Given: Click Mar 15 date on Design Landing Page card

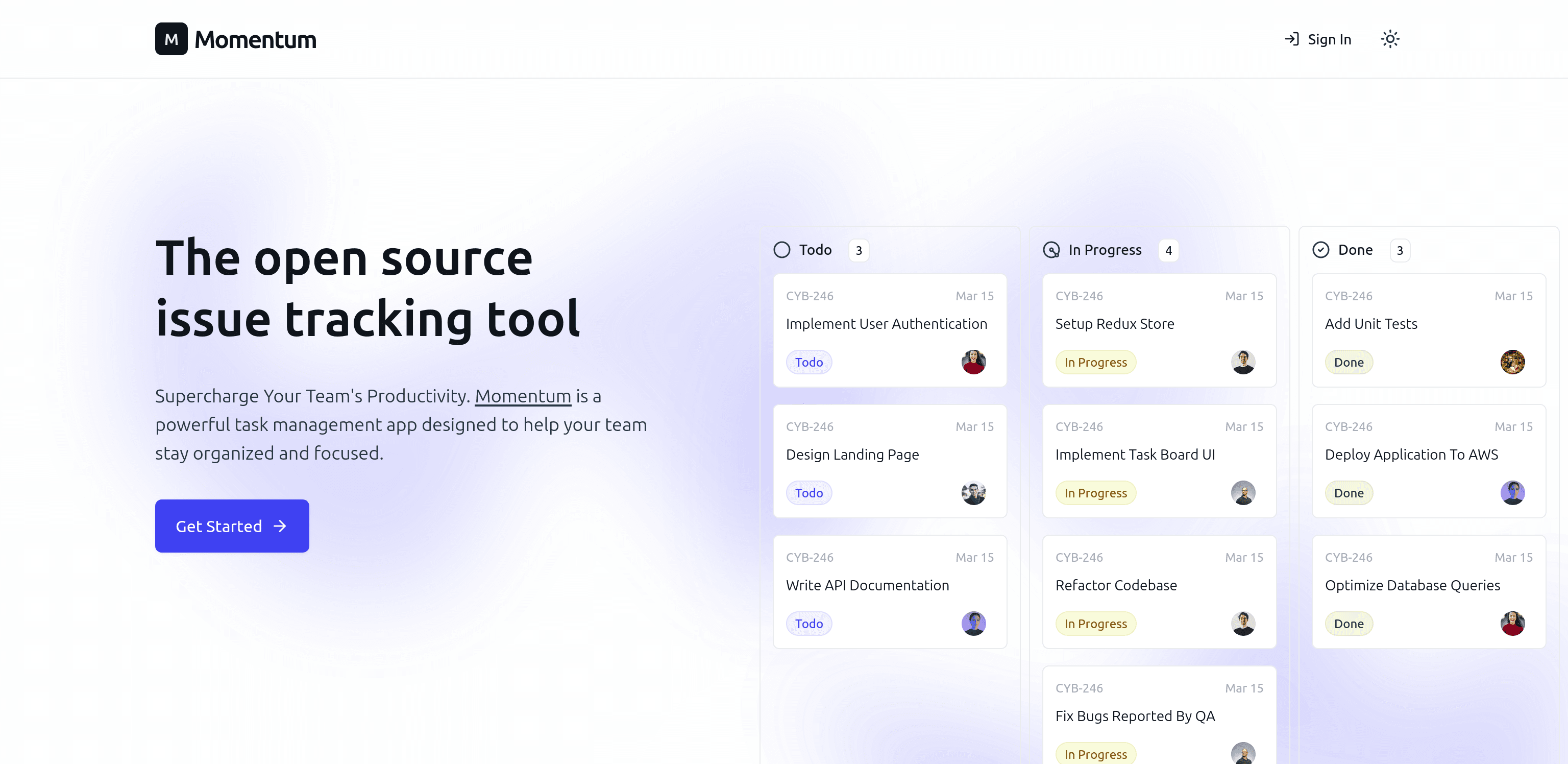Looking at the screenshot, I should 974,426.
